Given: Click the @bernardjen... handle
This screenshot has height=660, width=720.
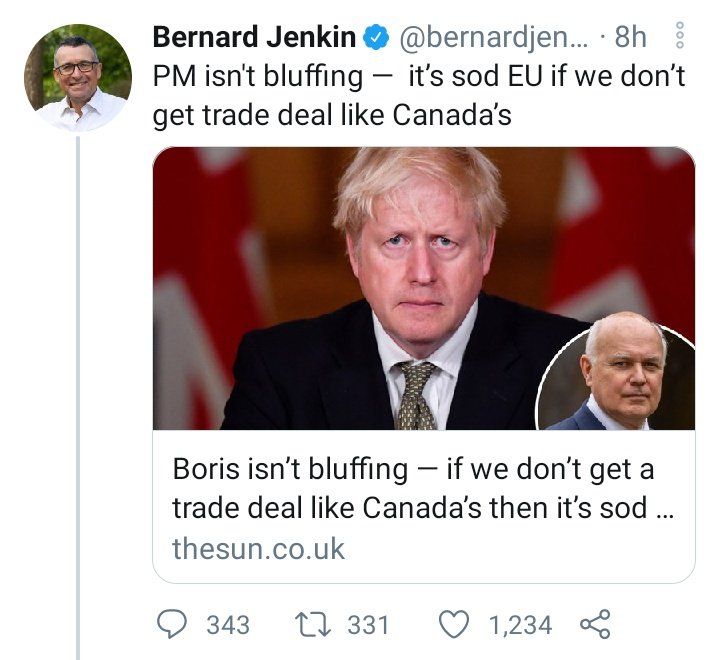Looking at the screenshot, I should point(494,38).
